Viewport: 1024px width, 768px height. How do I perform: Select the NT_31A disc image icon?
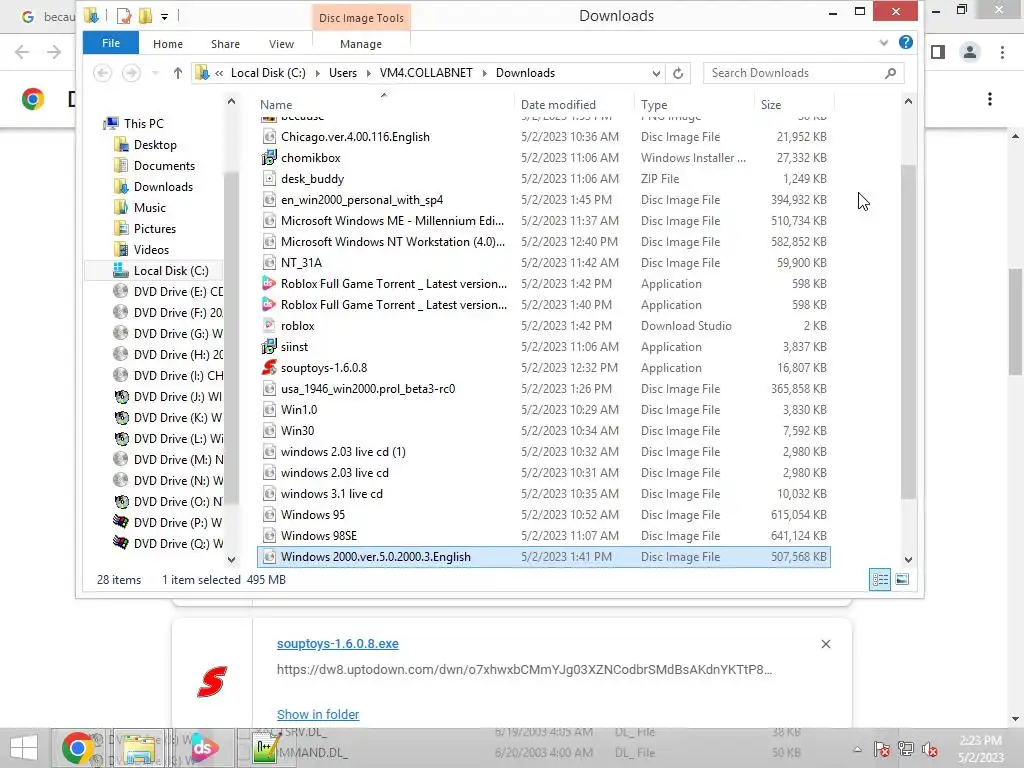pos(269,263)
